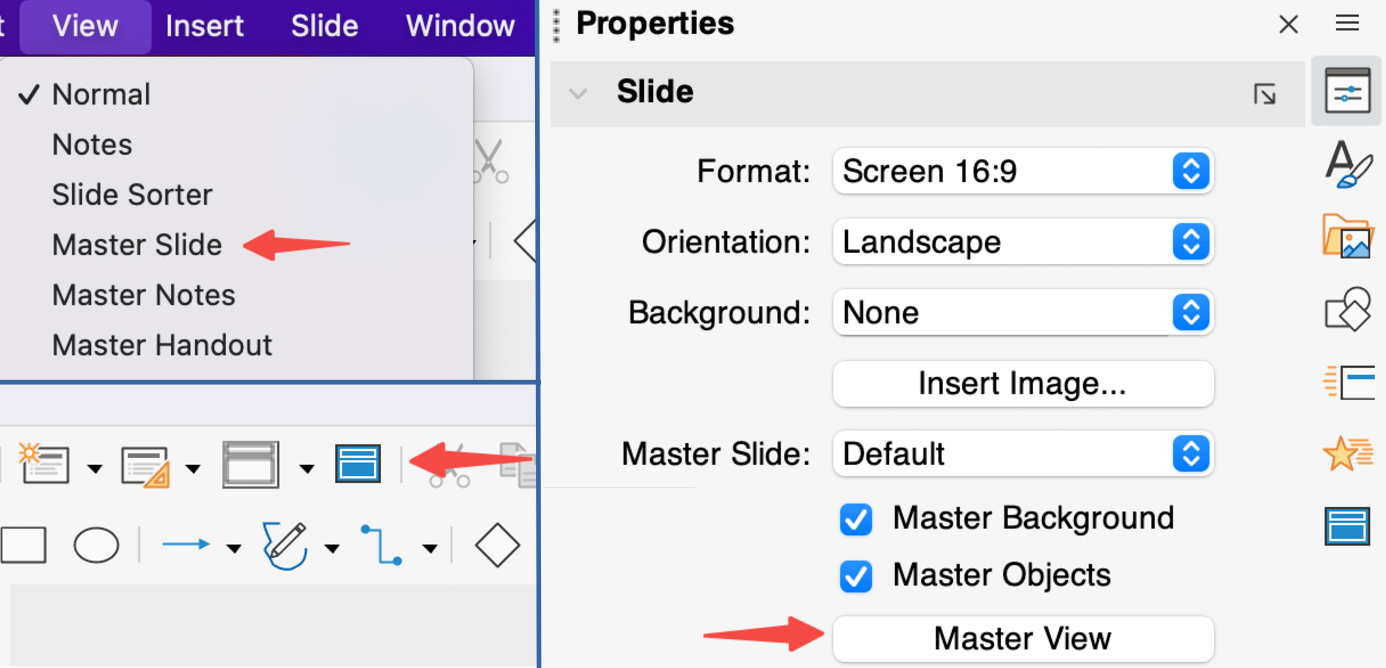Click the Master View button
The height and width of the screenshot is (668, 1386).
(1022, 639)
